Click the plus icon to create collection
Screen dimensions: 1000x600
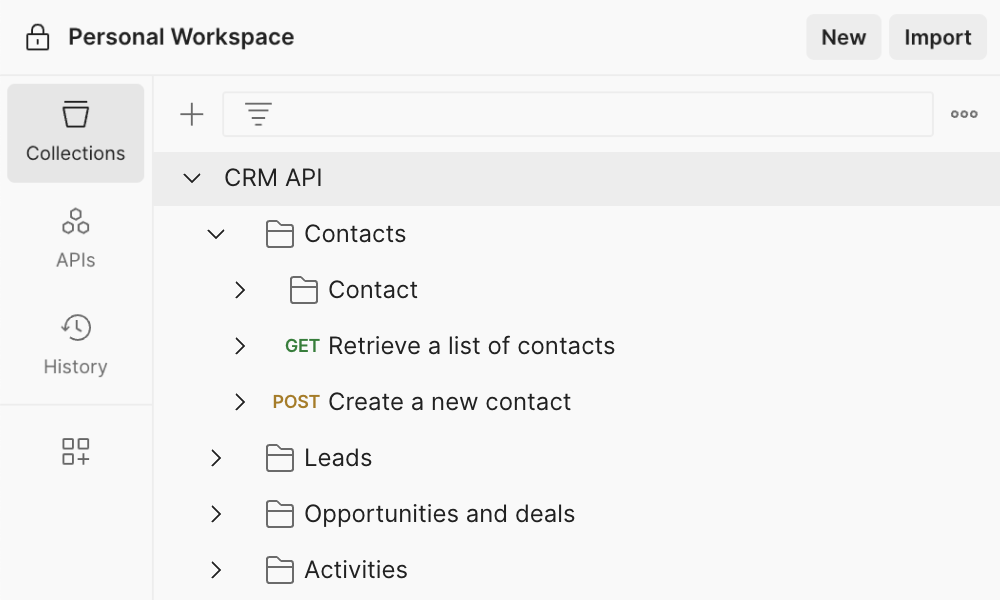pyautogui.click(x=191, y=114)
